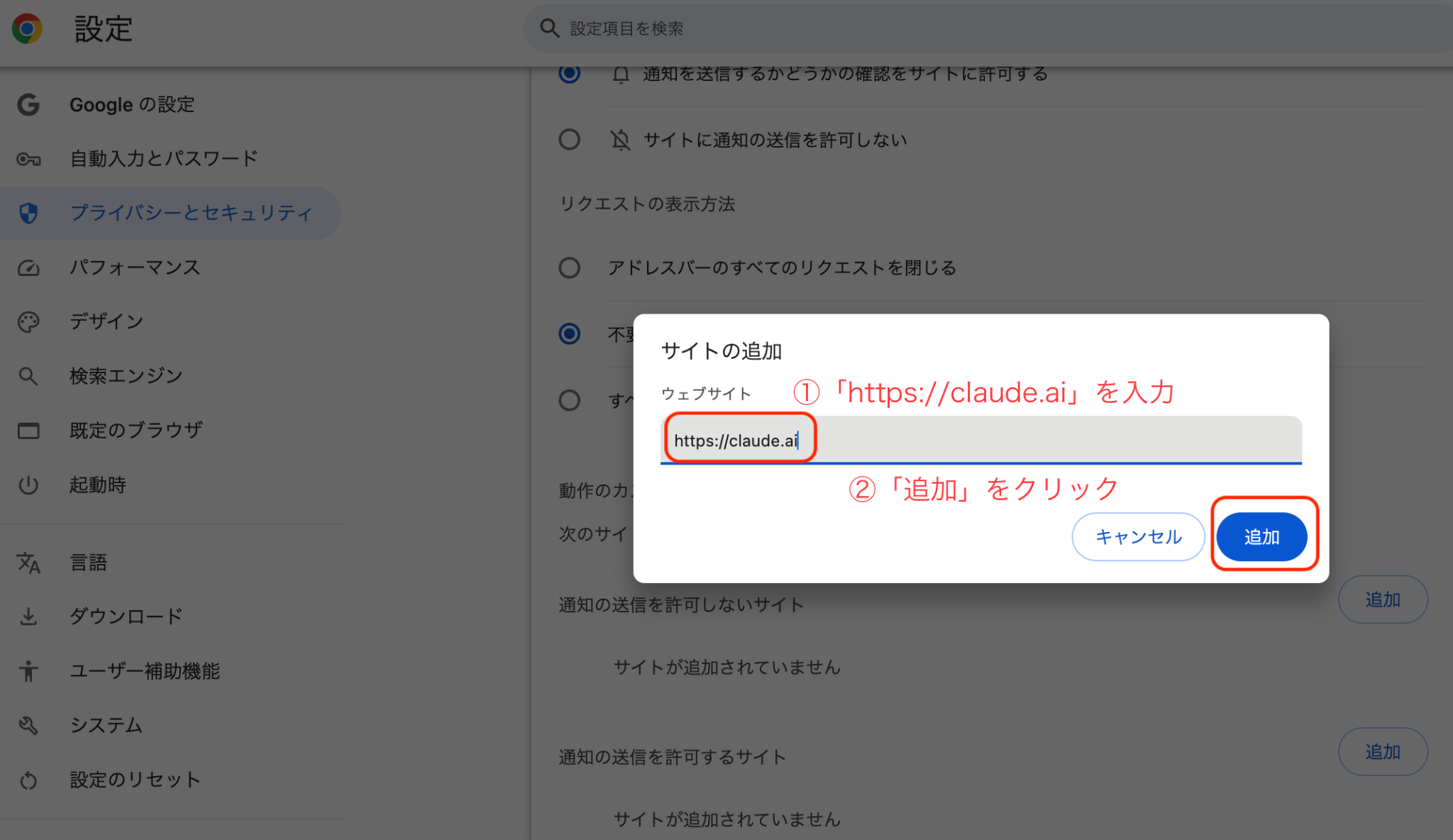Open パフォーマンス via its speedometer icon

(x=28, y=267)
